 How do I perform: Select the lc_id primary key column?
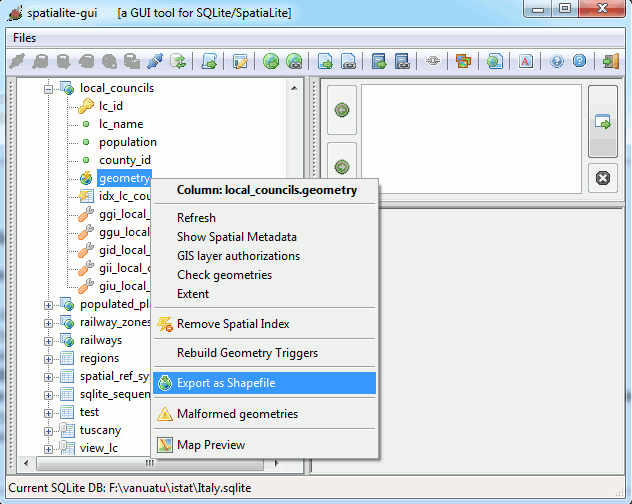tap(110, 106)
